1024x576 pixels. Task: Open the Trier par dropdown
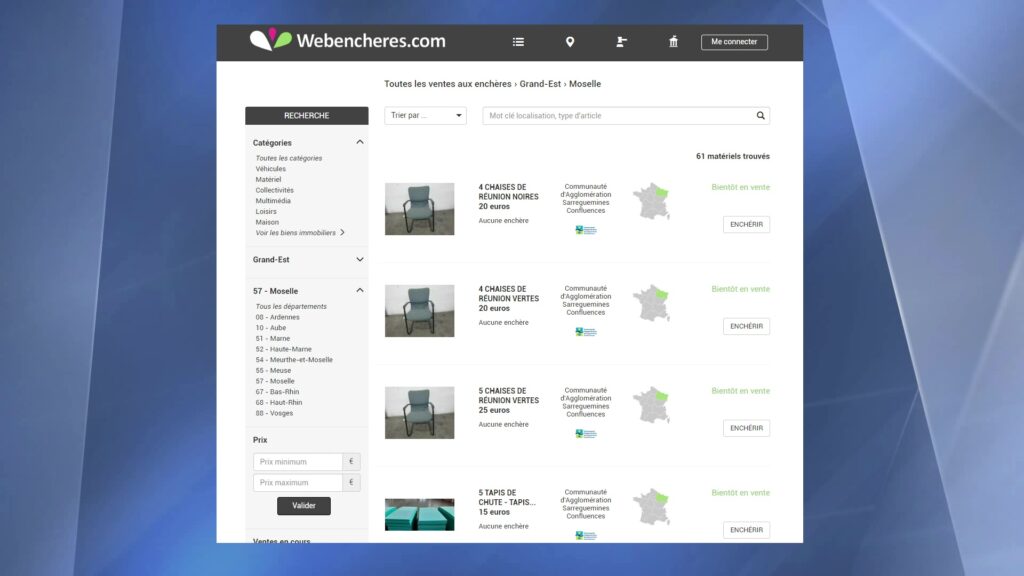[425, 116]
